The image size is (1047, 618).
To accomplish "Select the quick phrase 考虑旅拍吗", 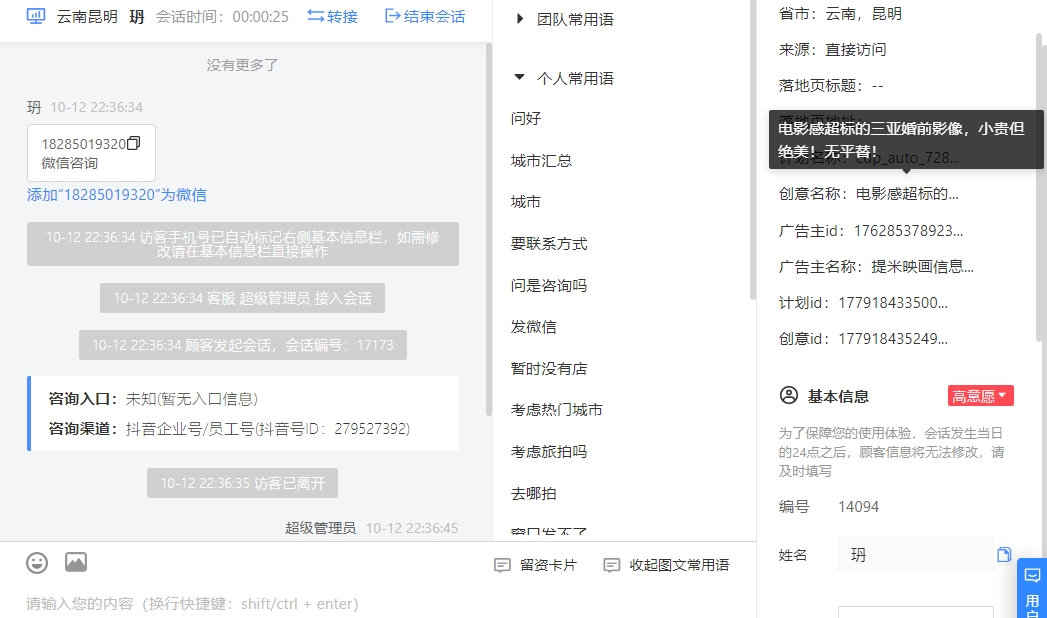I will 549,452.
